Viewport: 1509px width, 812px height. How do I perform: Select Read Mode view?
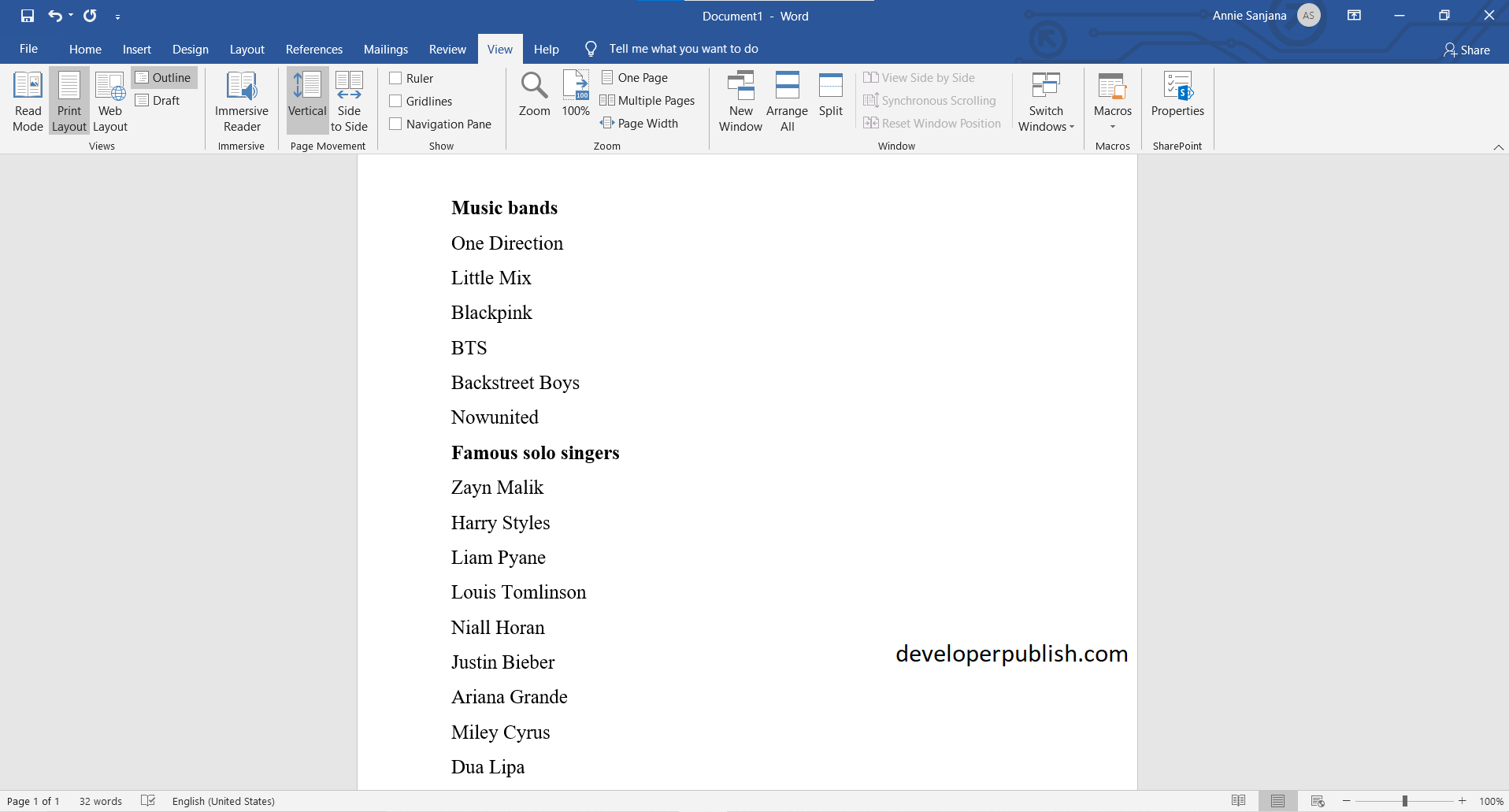27,100
